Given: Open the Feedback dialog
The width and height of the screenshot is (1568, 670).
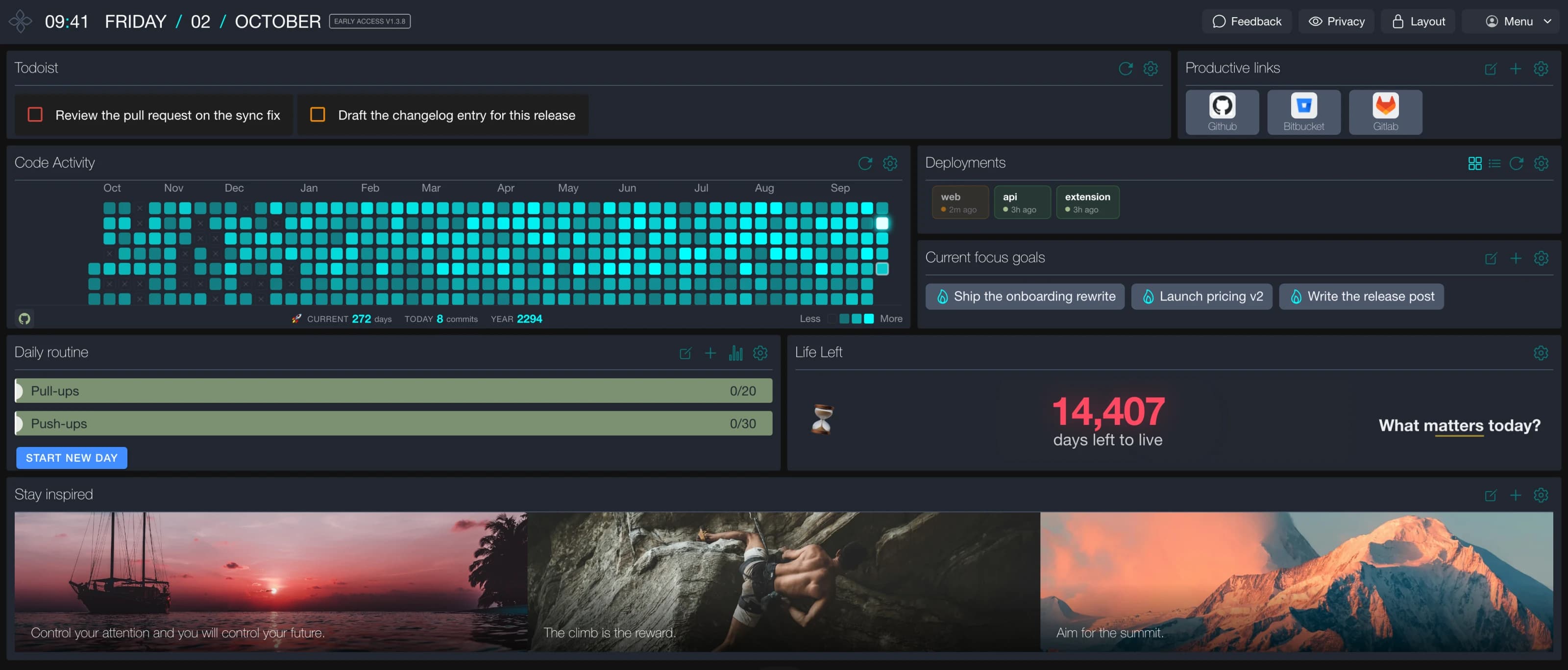Looking at the screenshot, I should point(1247,21).
